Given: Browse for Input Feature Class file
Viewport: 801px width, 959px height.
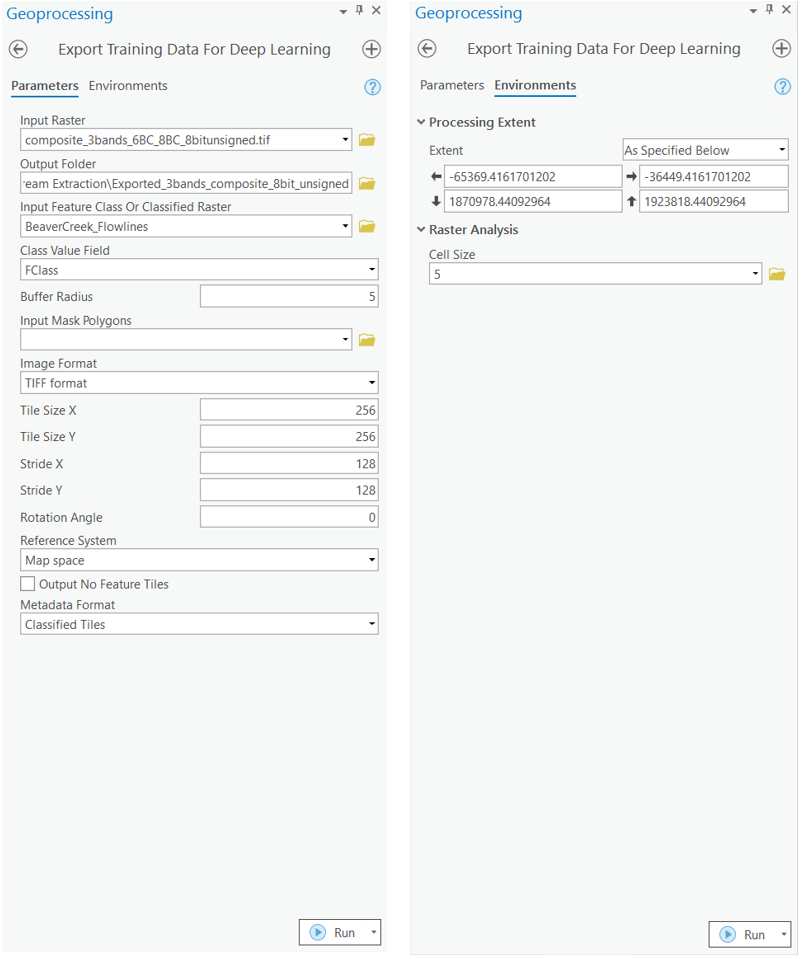Looking at the screenshot, I should [x=367, y=227].
